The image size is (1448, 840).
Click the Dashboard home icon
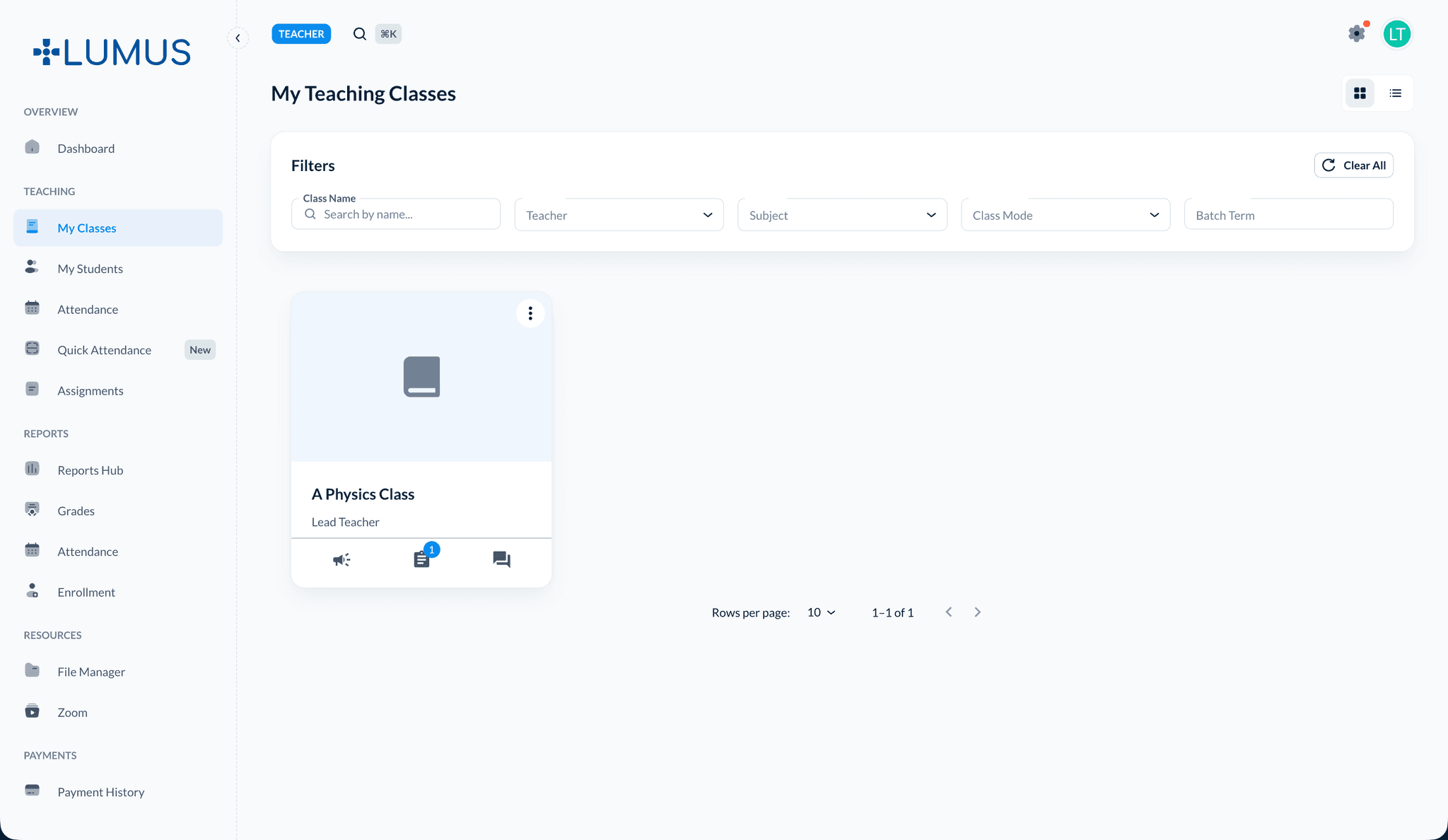33,146
